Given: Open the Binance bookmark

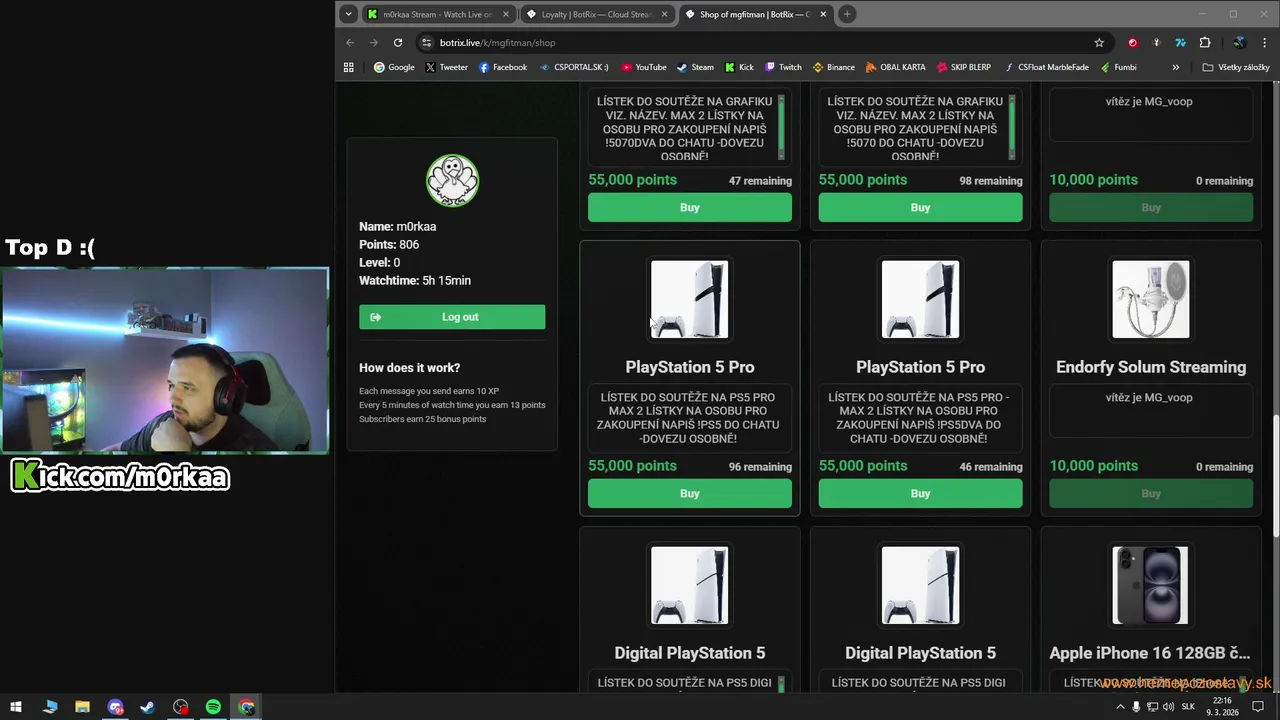Looking at the screenshot, I should pos(834,67).
